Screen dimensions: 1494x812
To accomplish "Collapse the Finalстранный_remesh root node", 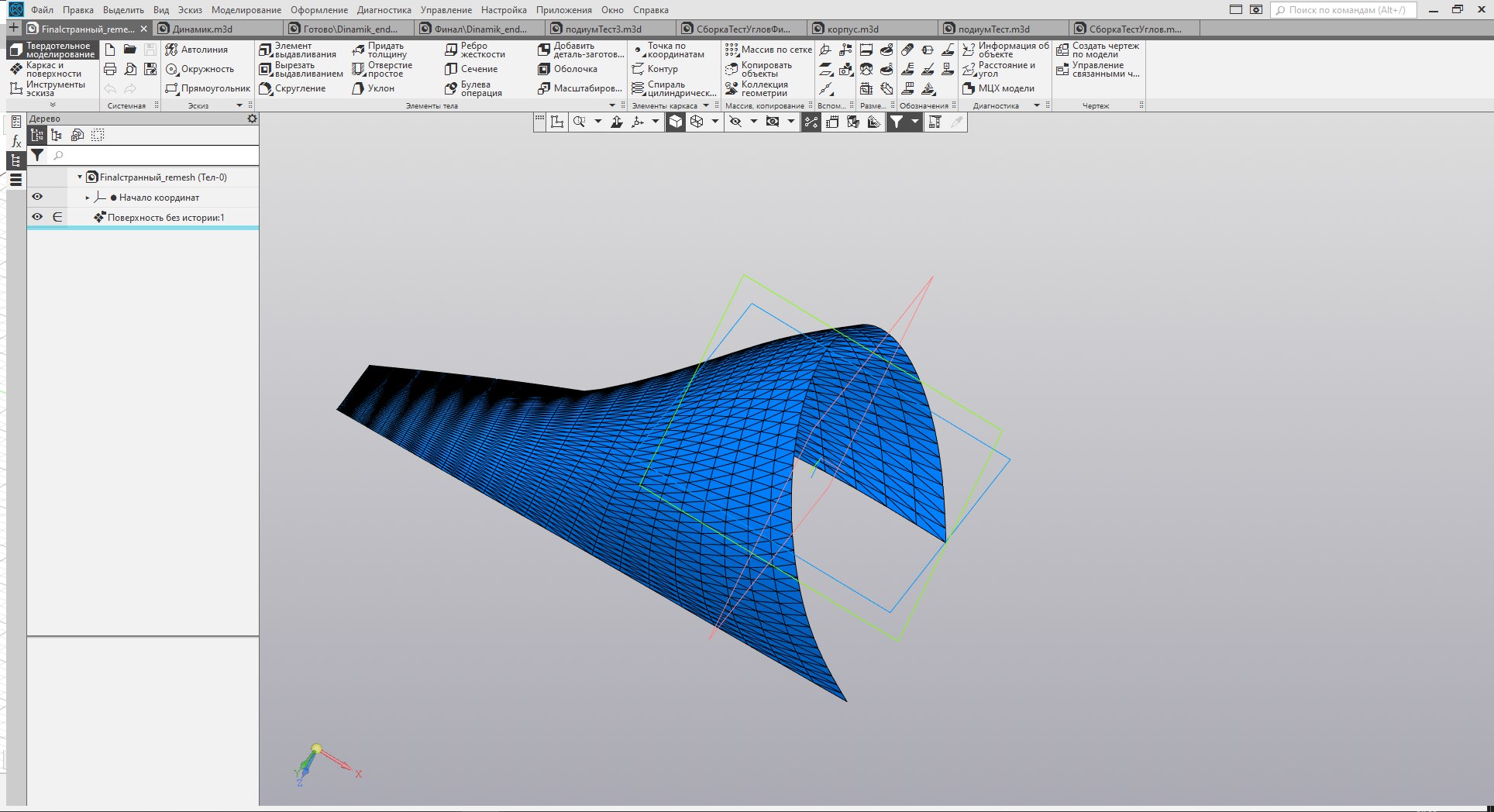I will [80, 177].
